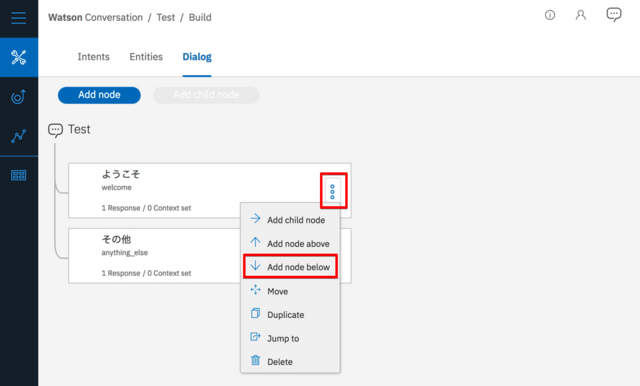Image resolution: width=640 pixels, height=386 pixels.
Task: Click the copy icon beside Duplicate
Action: point(256,313)
